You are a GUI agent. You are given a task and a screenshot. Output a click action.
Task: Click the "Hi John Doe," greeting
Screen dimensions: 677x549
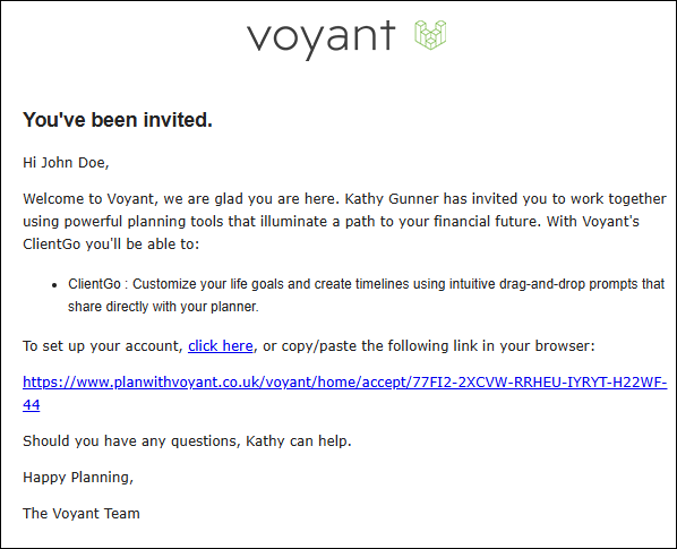66,163
